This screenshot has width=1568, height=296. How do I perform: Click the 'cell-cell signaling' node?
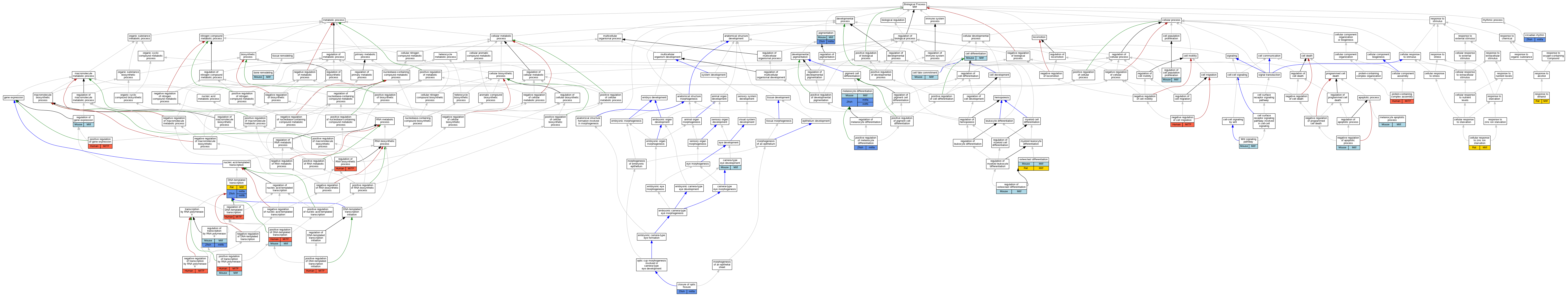1237,75
